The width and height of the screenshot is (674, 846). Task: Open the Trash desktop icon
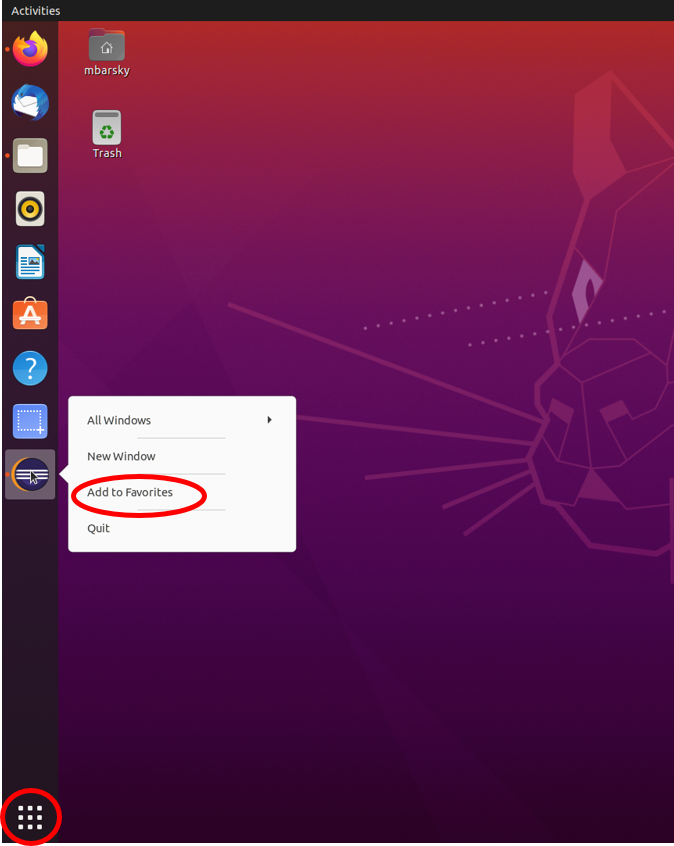pos(107,135)
